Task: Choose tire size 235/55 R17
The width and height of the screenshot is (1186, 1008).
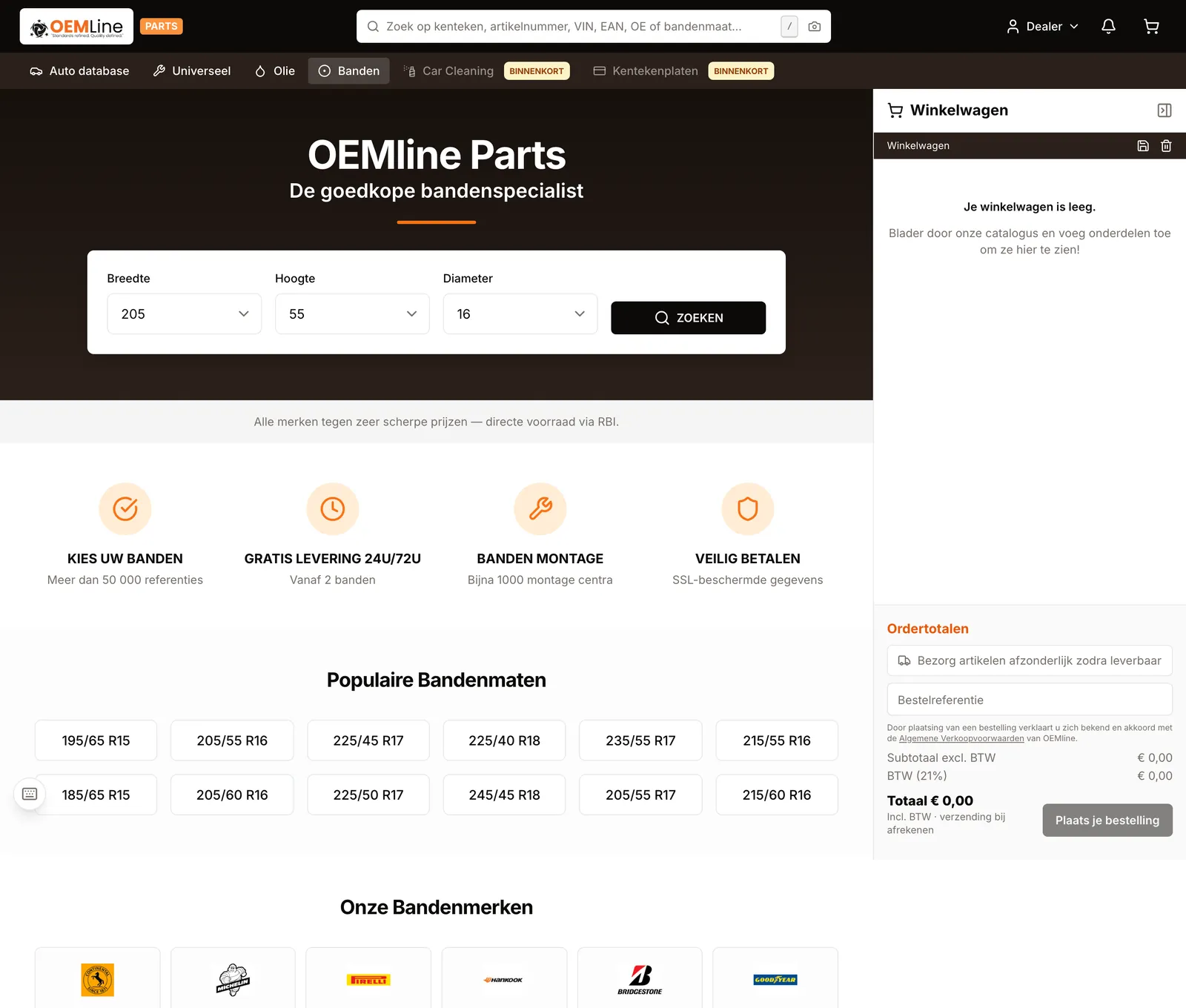Action: coord(640,740)
